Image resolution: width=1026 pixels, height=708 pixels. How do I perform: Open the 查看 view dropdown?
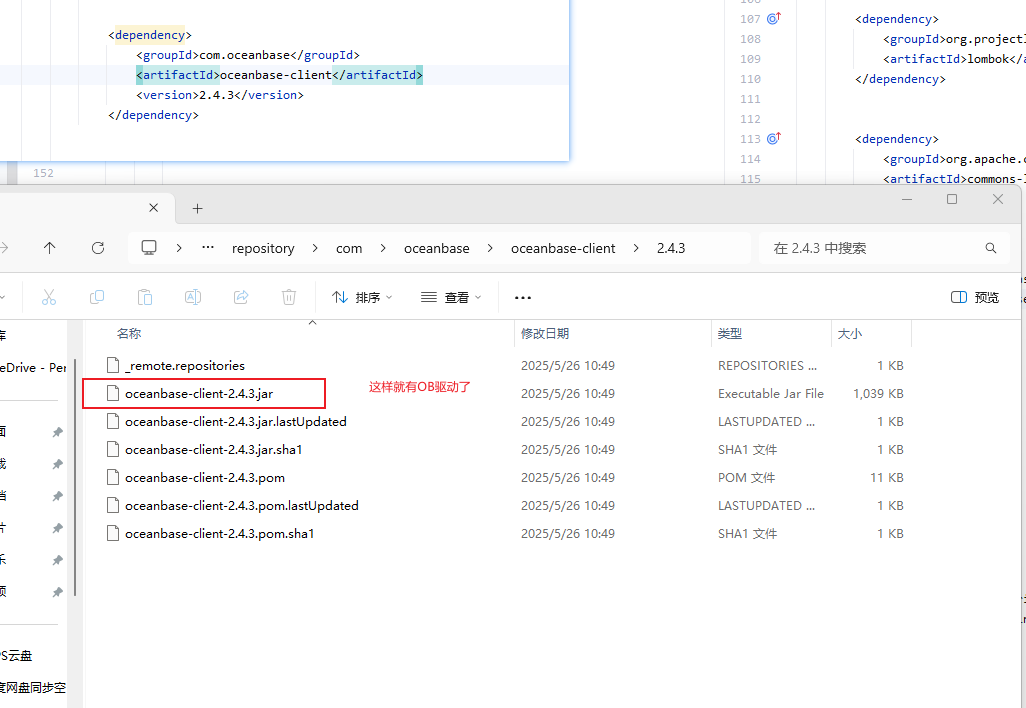coord(451,297)
